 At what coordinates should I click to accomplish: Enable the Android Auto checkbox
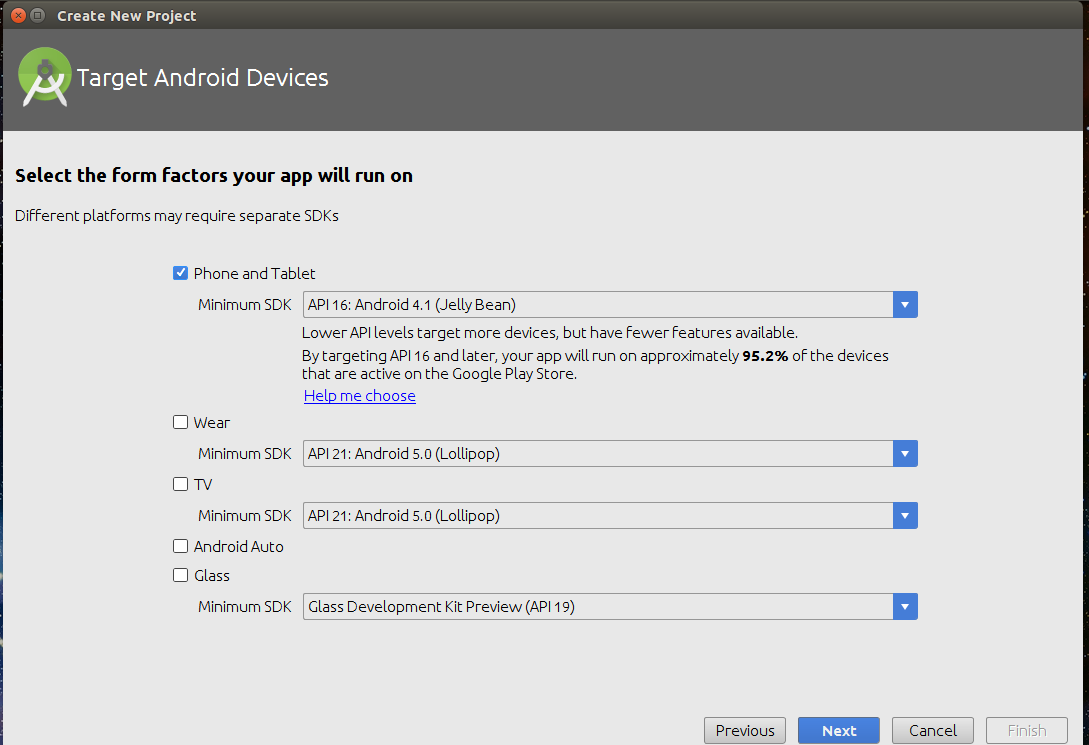pos(181,546)
